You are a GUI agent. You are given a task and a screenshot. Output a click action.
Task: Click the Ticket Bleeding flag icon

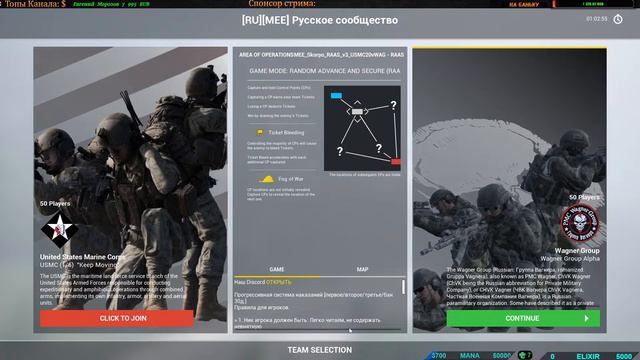pos(260,133)
